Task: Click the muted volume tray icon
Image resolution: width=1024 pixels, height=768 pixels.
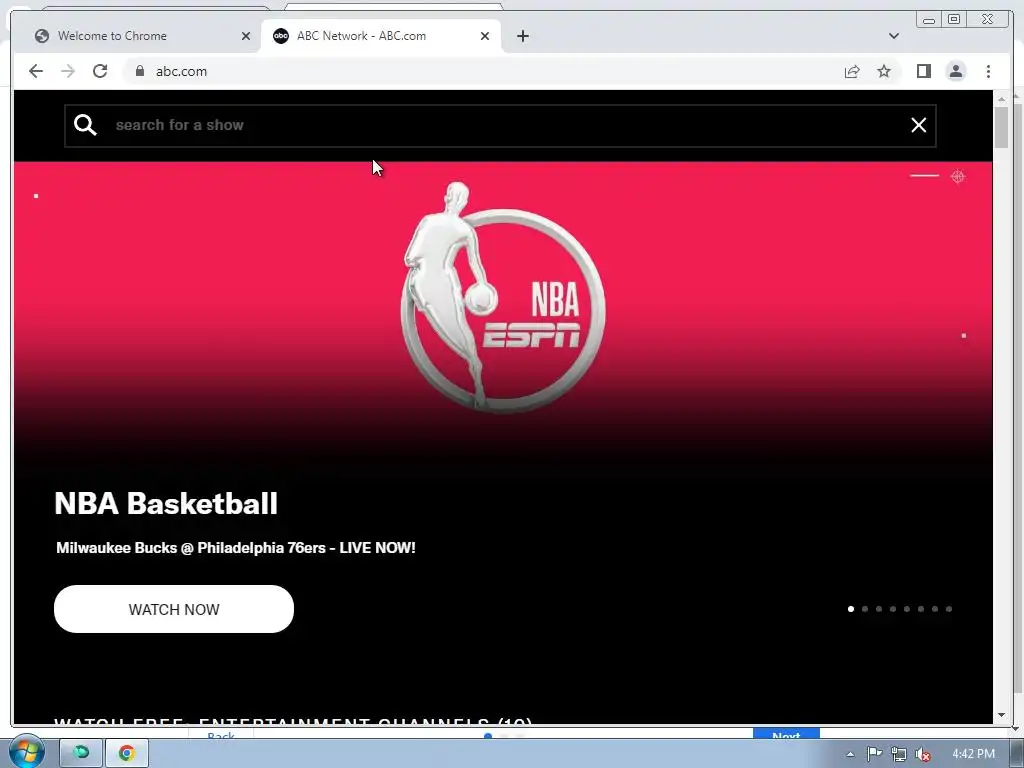Action: (x=923, y=754)
